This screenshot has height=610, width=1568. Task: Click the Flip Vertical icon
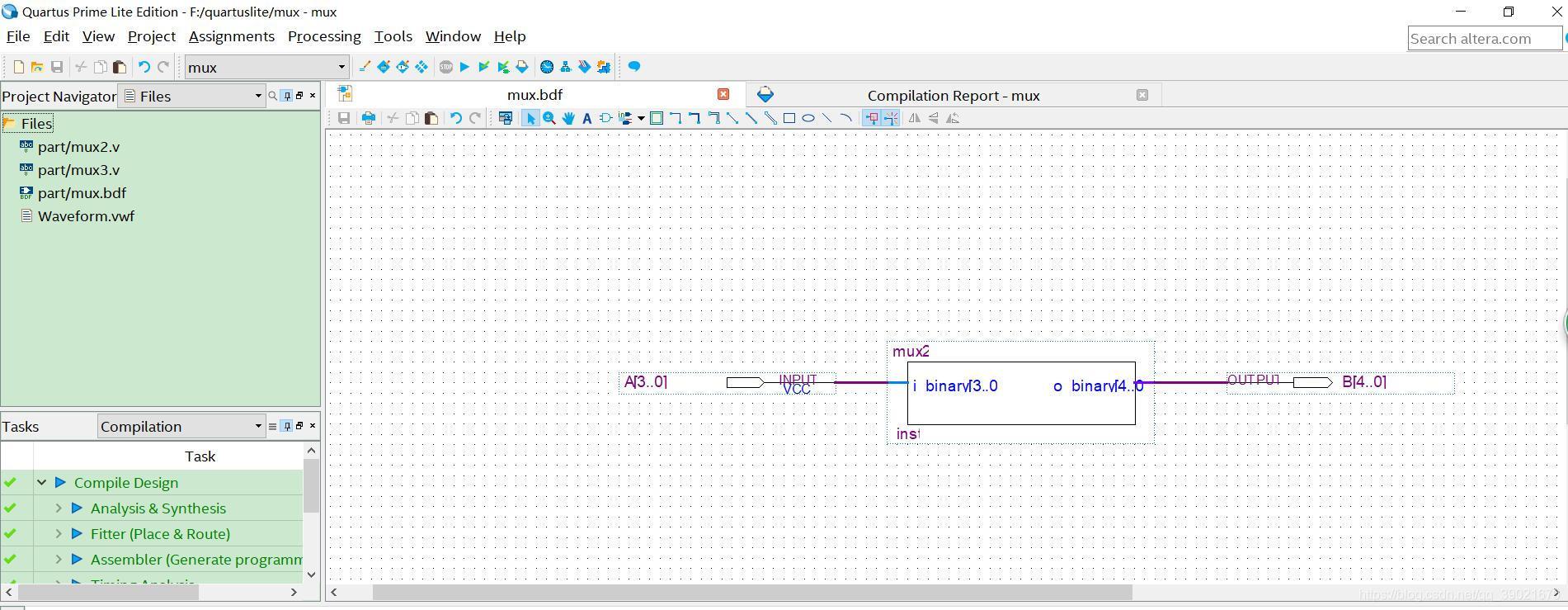point(934,118)
